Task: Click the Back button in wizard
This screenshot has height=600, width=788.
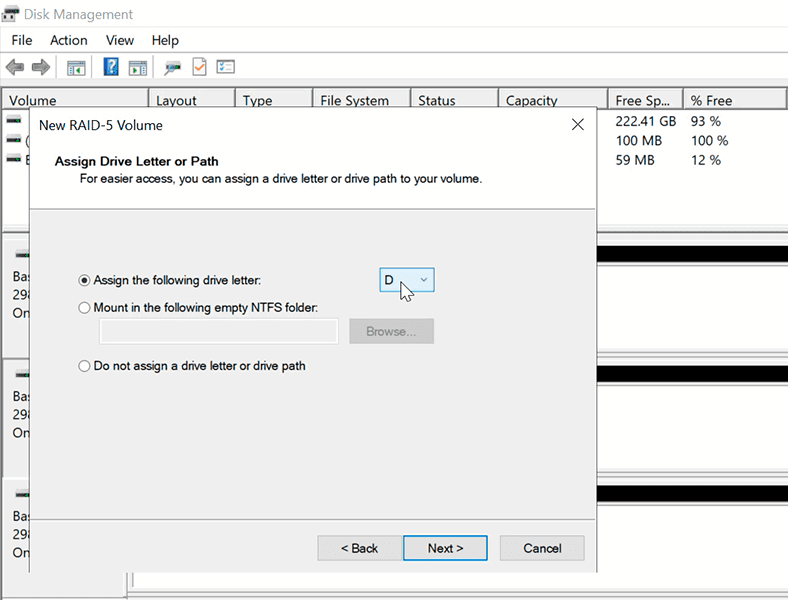Action: click(359, 548)
